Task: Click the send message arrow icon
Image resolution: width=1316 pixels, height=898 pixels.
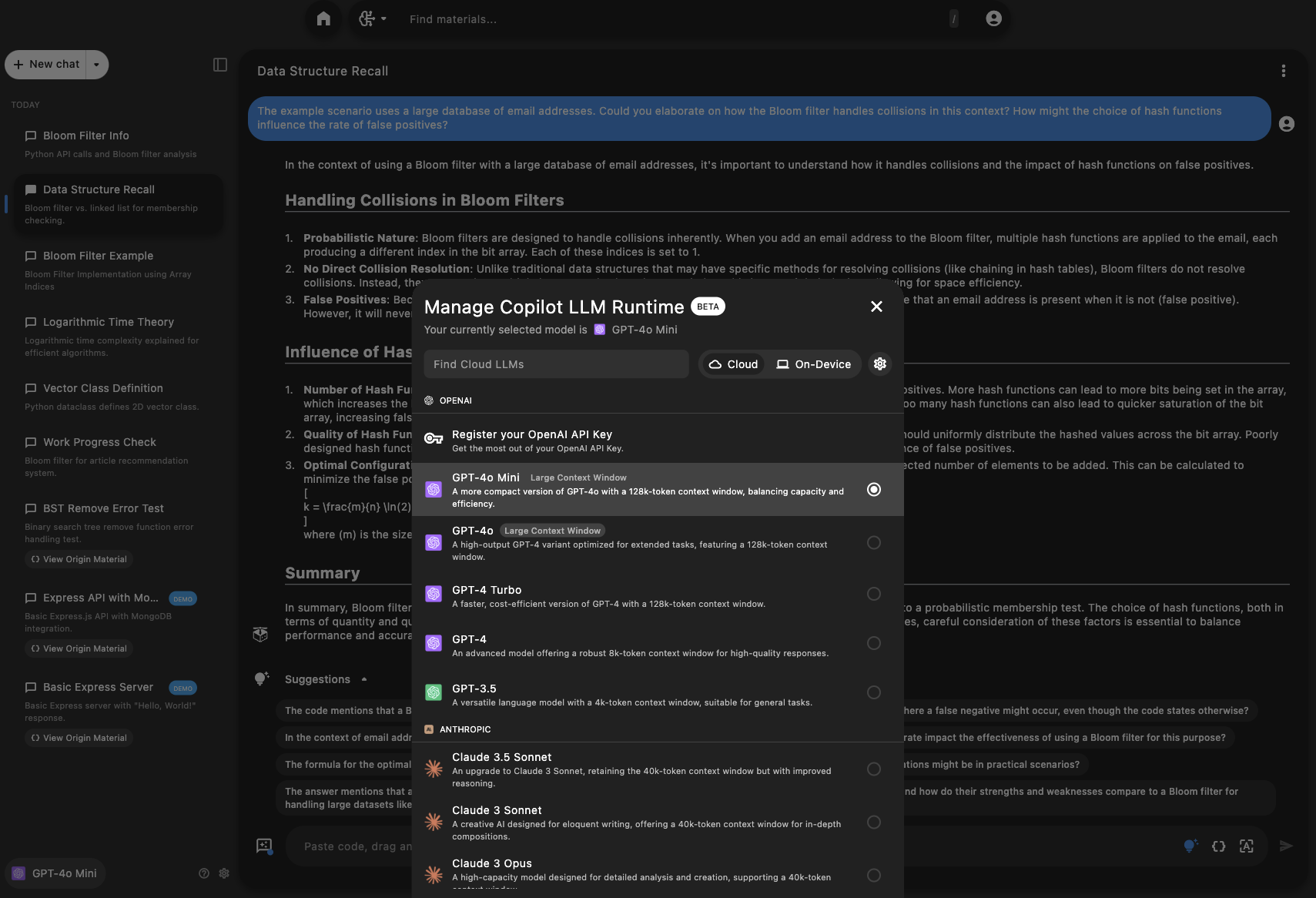Action: (x=1286, y=846)
